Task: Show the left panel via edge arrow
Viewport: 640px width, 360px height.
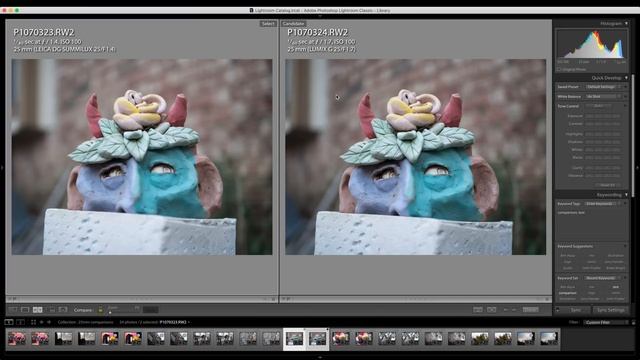Action: tap(2, 167)
